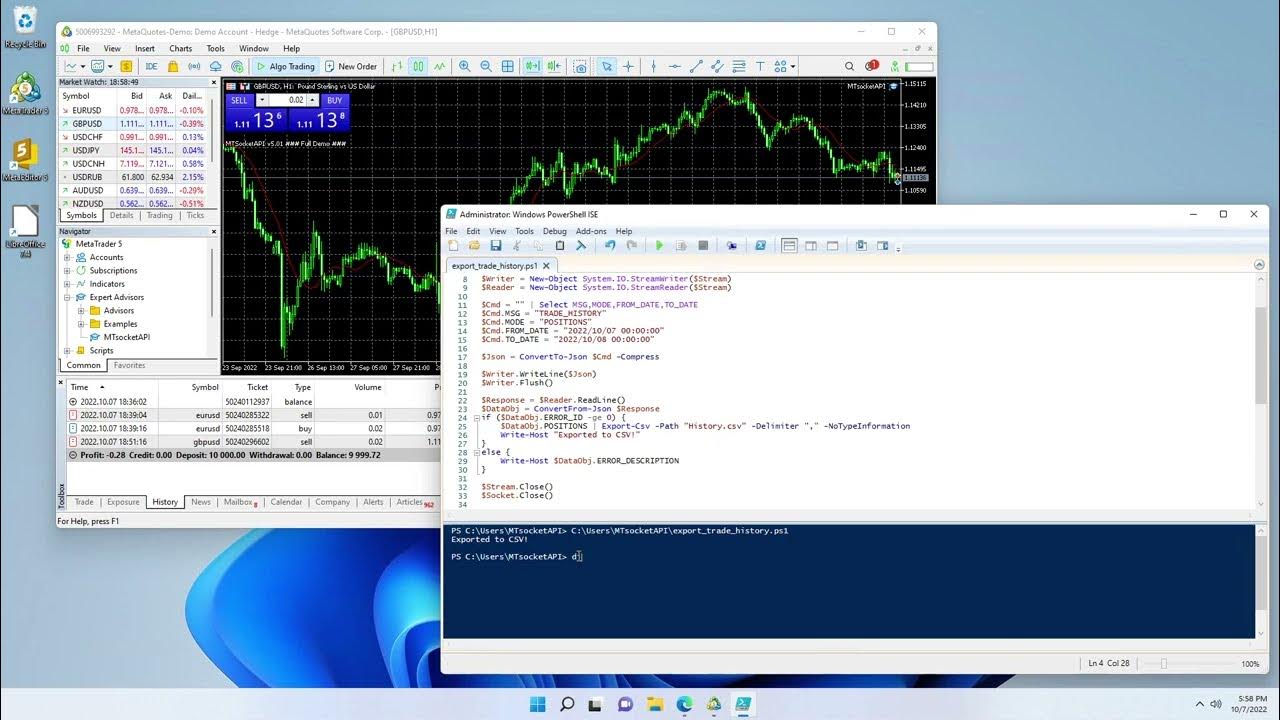Show script pane top layout
This screenshot has width=1280, height=720.
coord(789,246)
